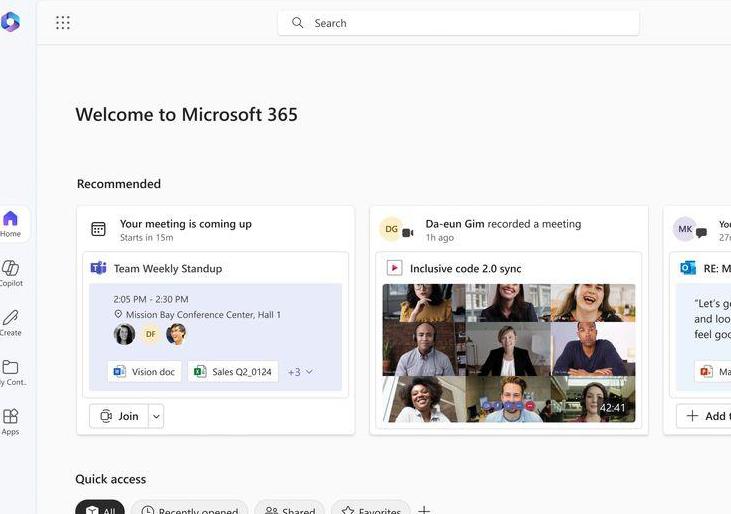731x514 pixels.
Task: Click calendar icon on meeting card
Action: click(98, 229)
